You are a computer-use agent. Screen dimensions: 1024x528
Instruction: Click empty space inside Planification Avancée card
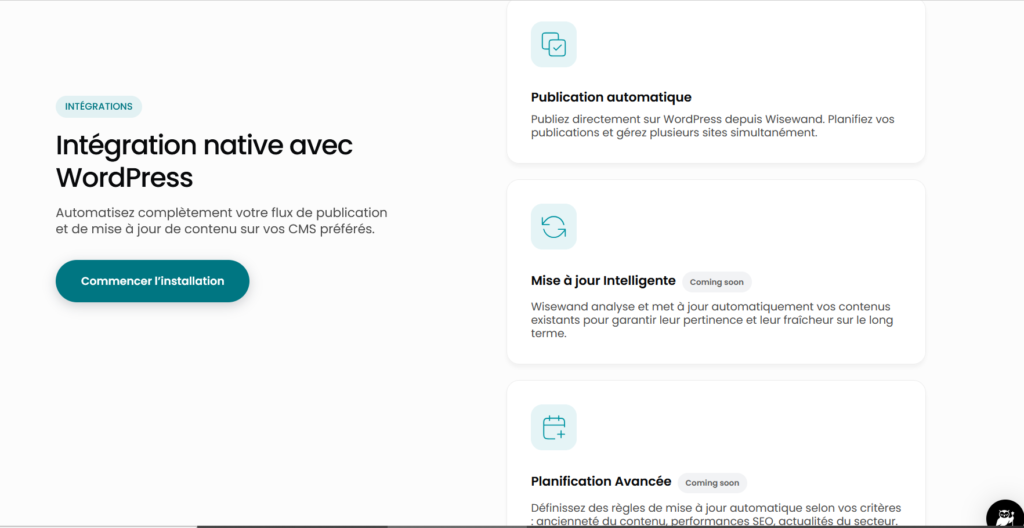pyautogui.click(x=780, y=430)
